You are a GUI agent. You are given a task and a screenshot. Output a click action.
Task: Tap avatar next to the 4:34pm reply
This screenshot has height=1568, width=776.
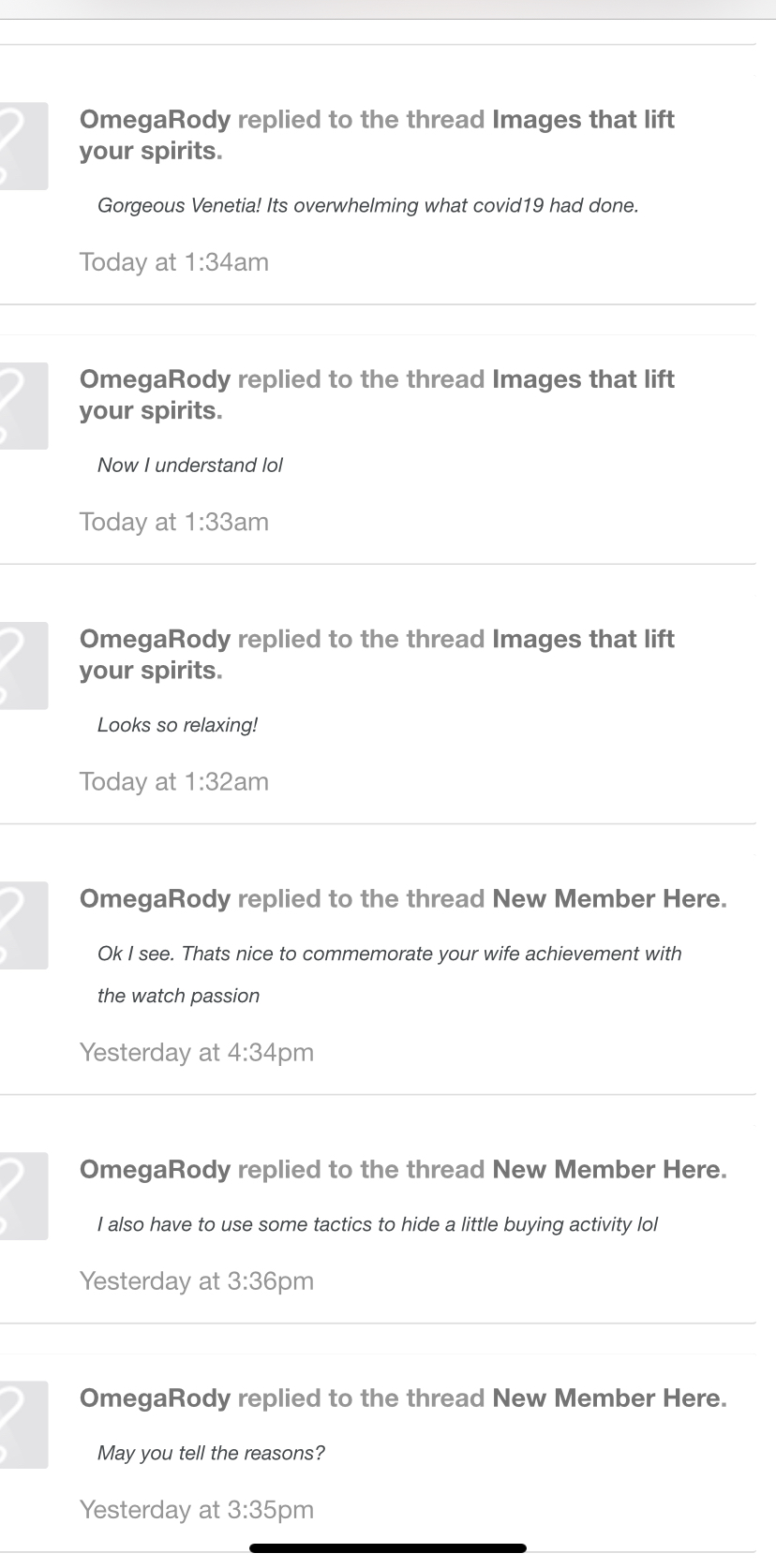[22, 925]
